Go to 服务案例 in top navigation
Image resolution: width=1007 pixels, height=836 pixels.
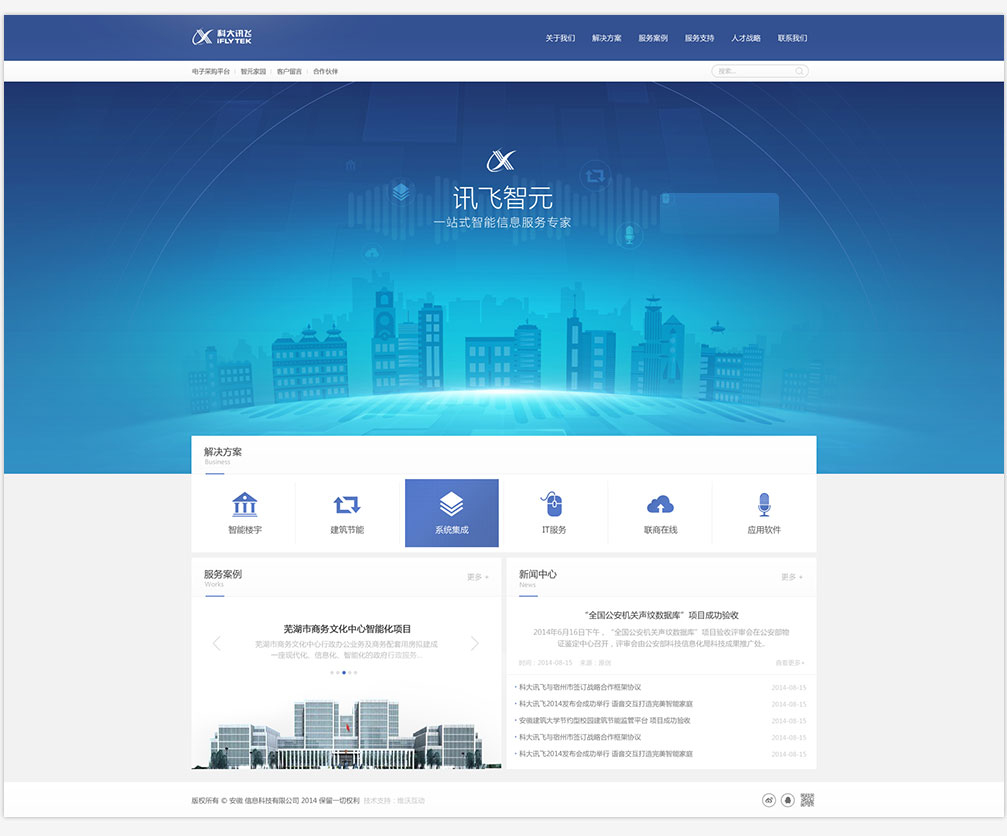[x=652, y=38]
